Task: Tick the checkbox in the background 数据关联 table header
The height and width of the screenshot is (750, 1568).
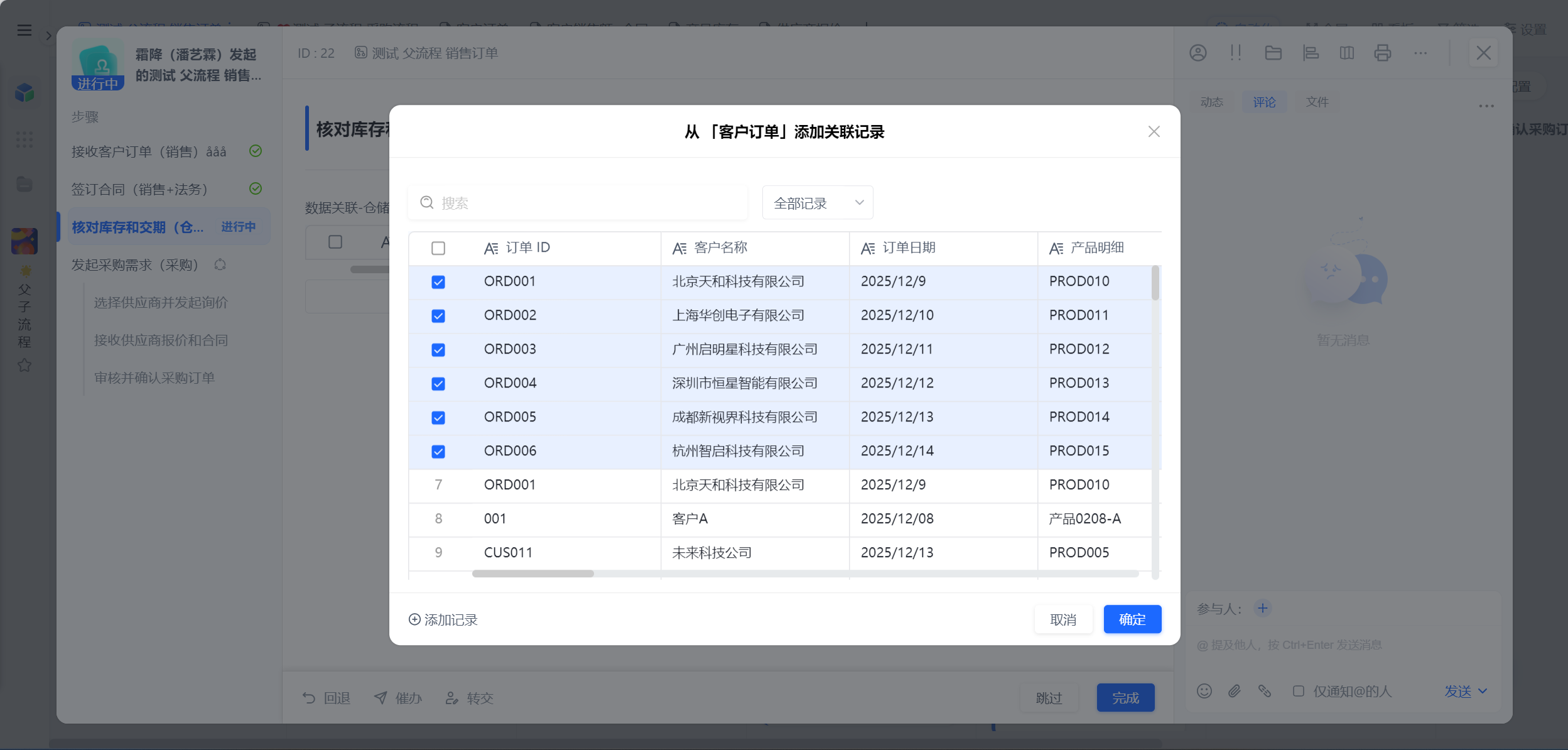Action: tap(335, 242)
